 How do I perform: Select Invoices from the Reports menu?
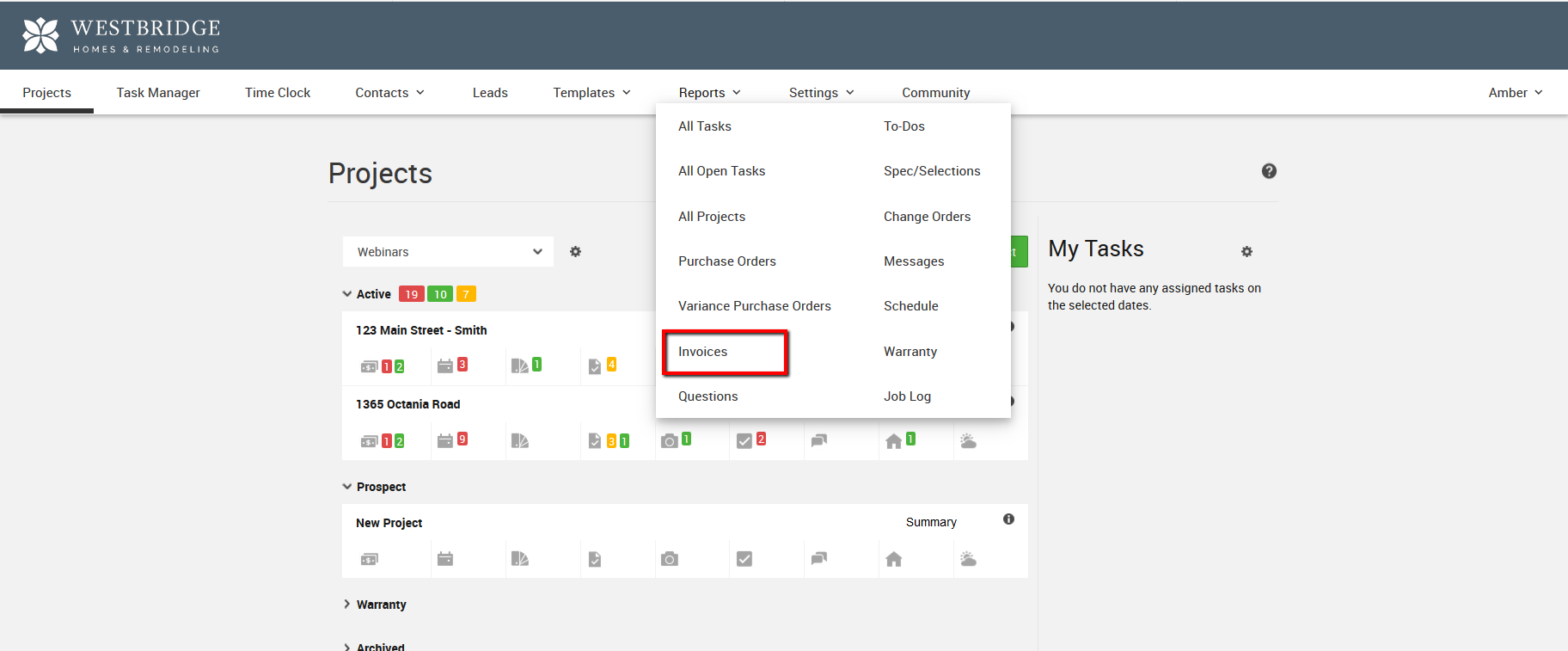point(703,352)
